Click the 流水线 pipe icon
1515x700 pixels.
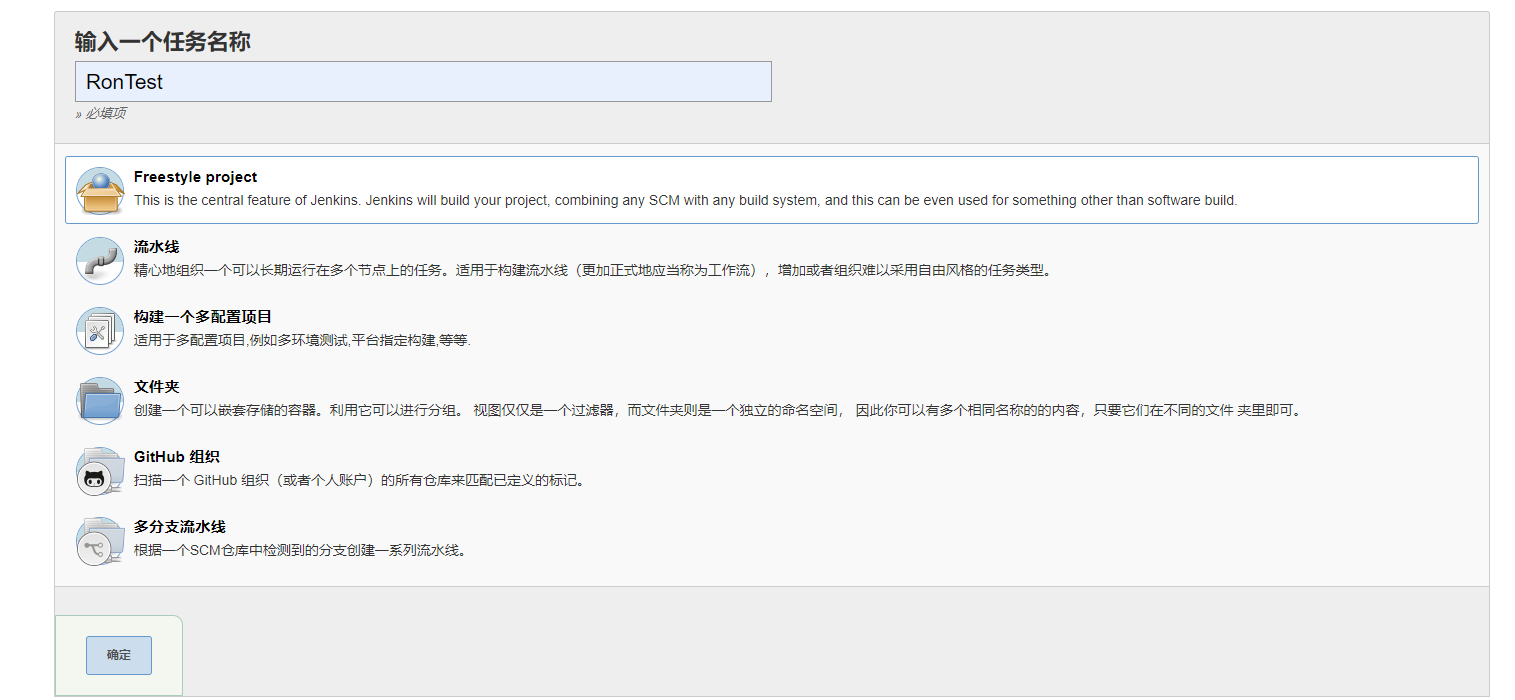tap(100, 260)
